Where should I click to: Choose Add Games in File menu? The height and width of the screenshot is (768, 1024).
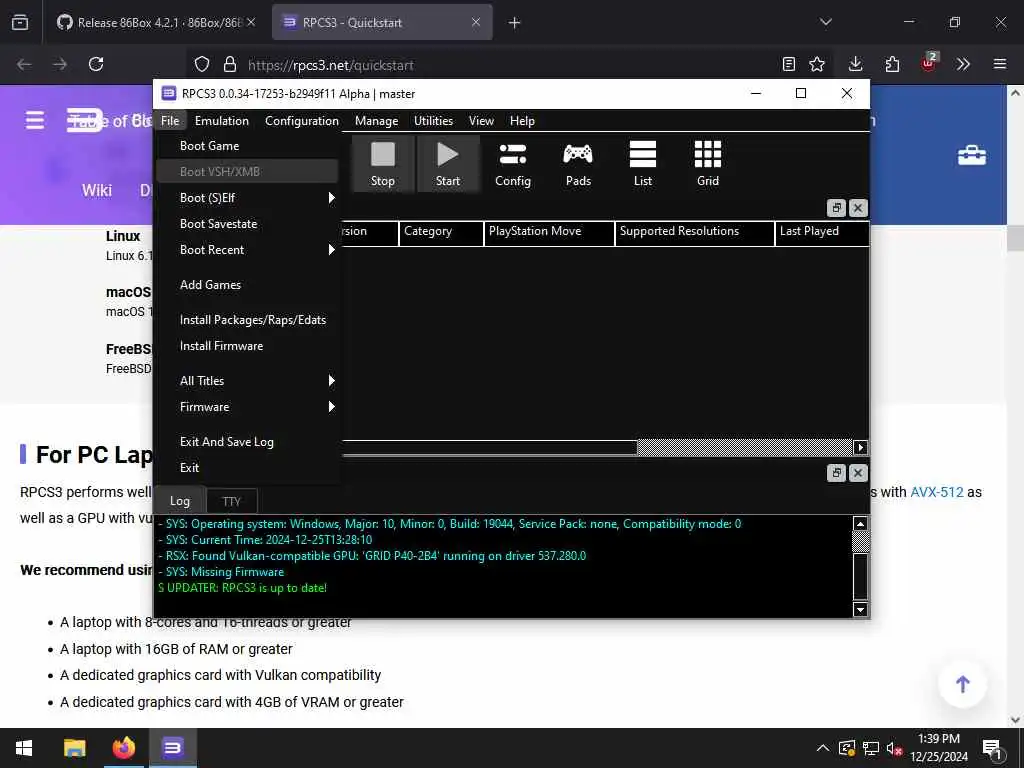click(x=247, y=285)
